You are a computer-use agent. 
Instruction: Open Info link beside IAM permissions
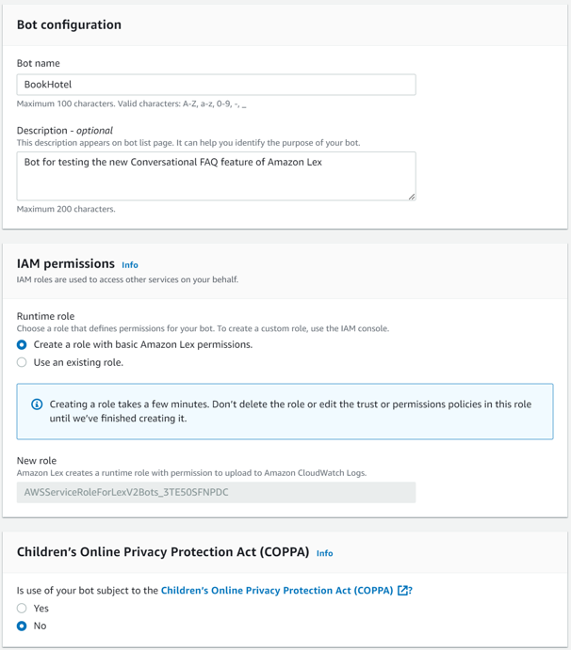tap(130, 265)
